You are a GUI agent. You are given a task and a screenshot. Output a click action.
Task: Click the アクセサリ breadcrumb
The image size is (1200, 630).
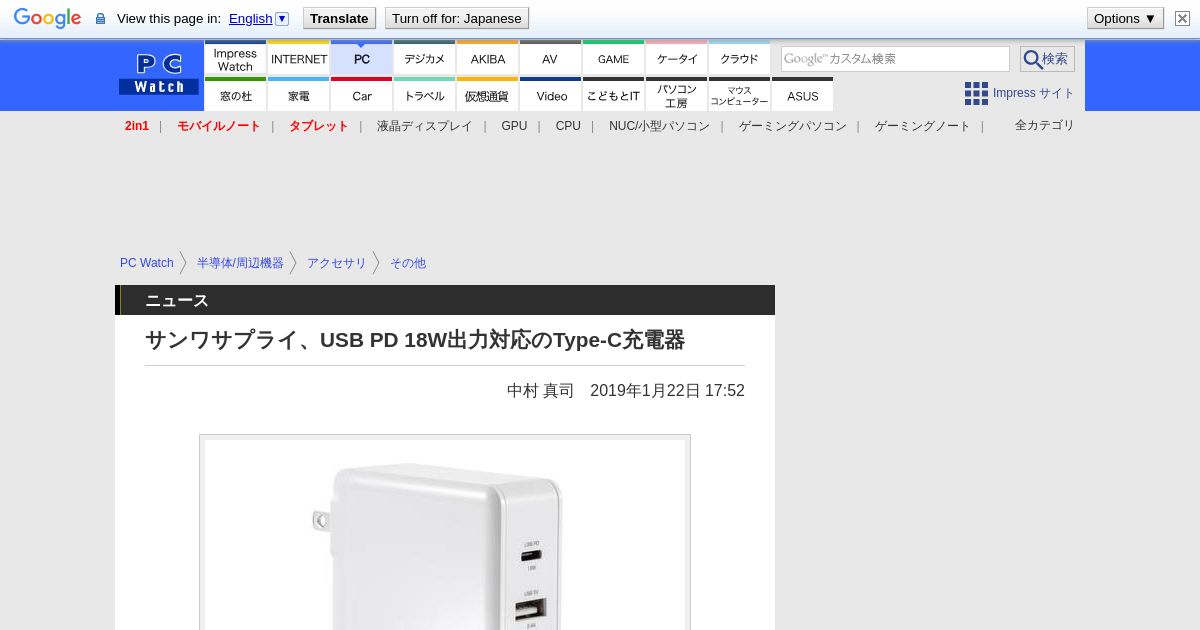337,263
